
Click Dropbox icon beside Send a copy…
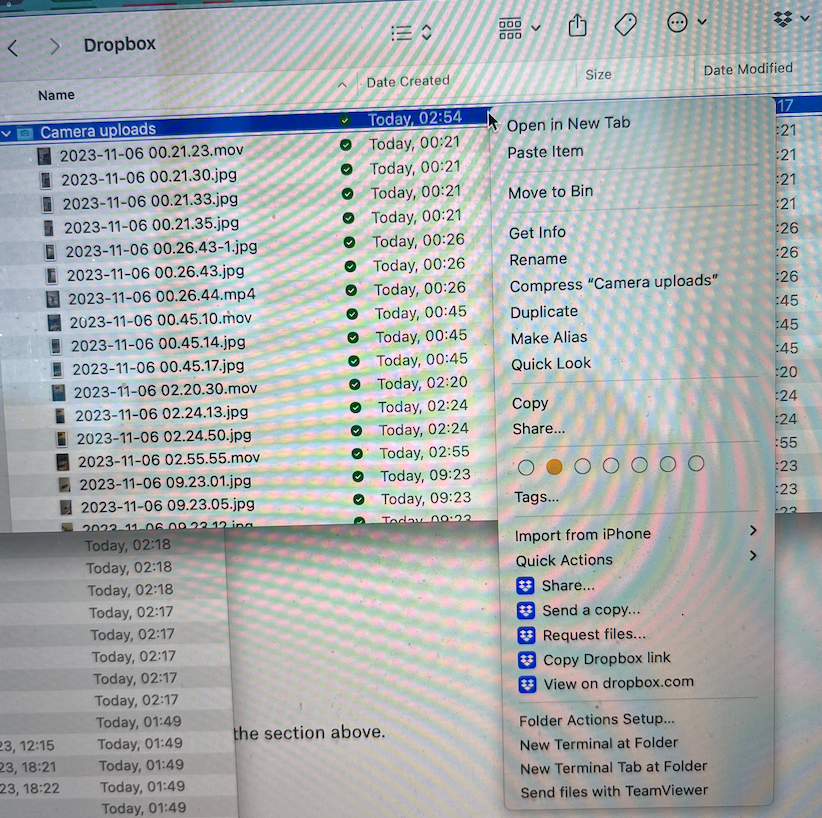pyautogui.click(x=526, y=610)
